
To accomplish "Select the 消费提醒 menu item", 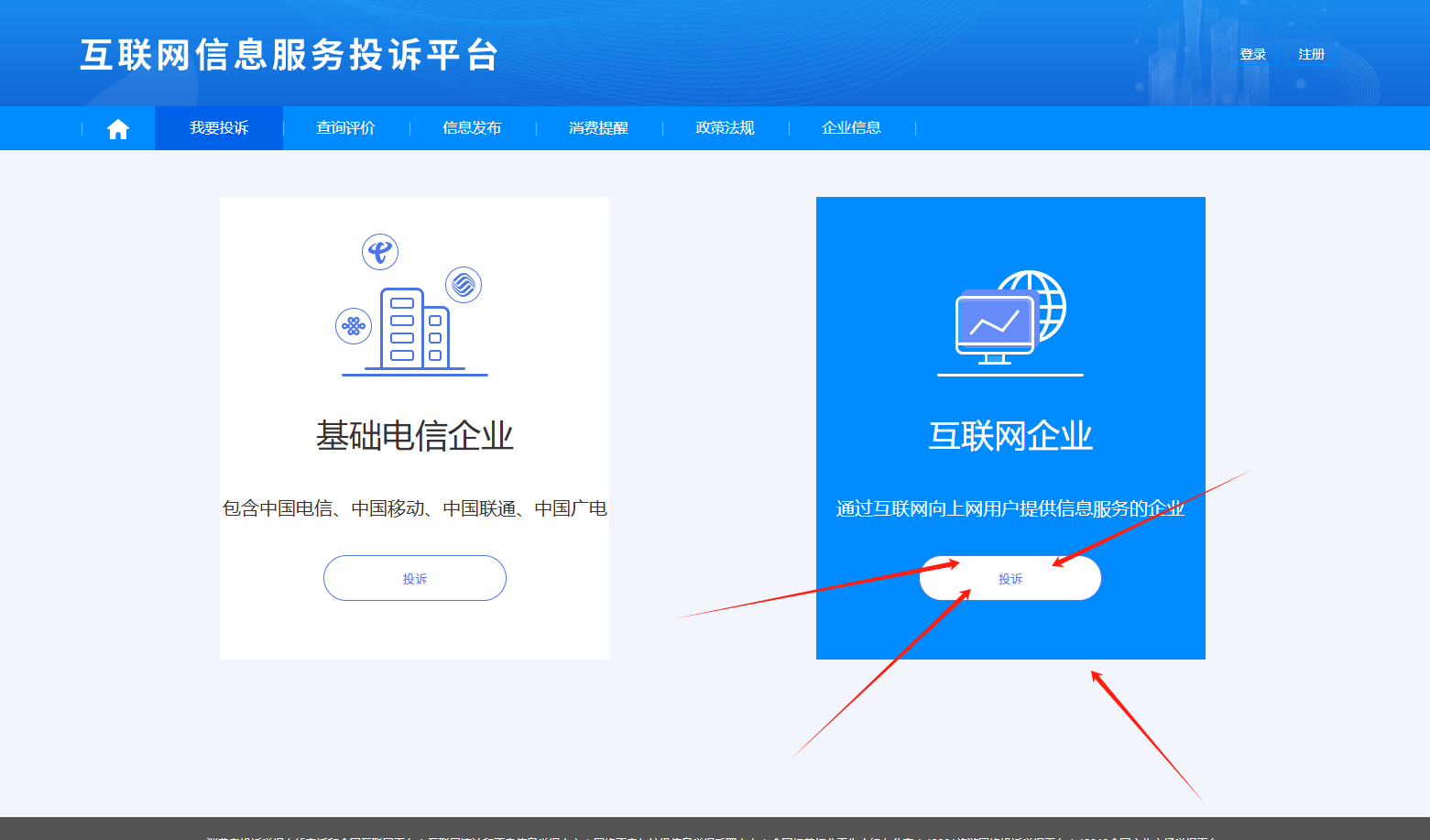I will pyautogui.click(x=597, y=127).
